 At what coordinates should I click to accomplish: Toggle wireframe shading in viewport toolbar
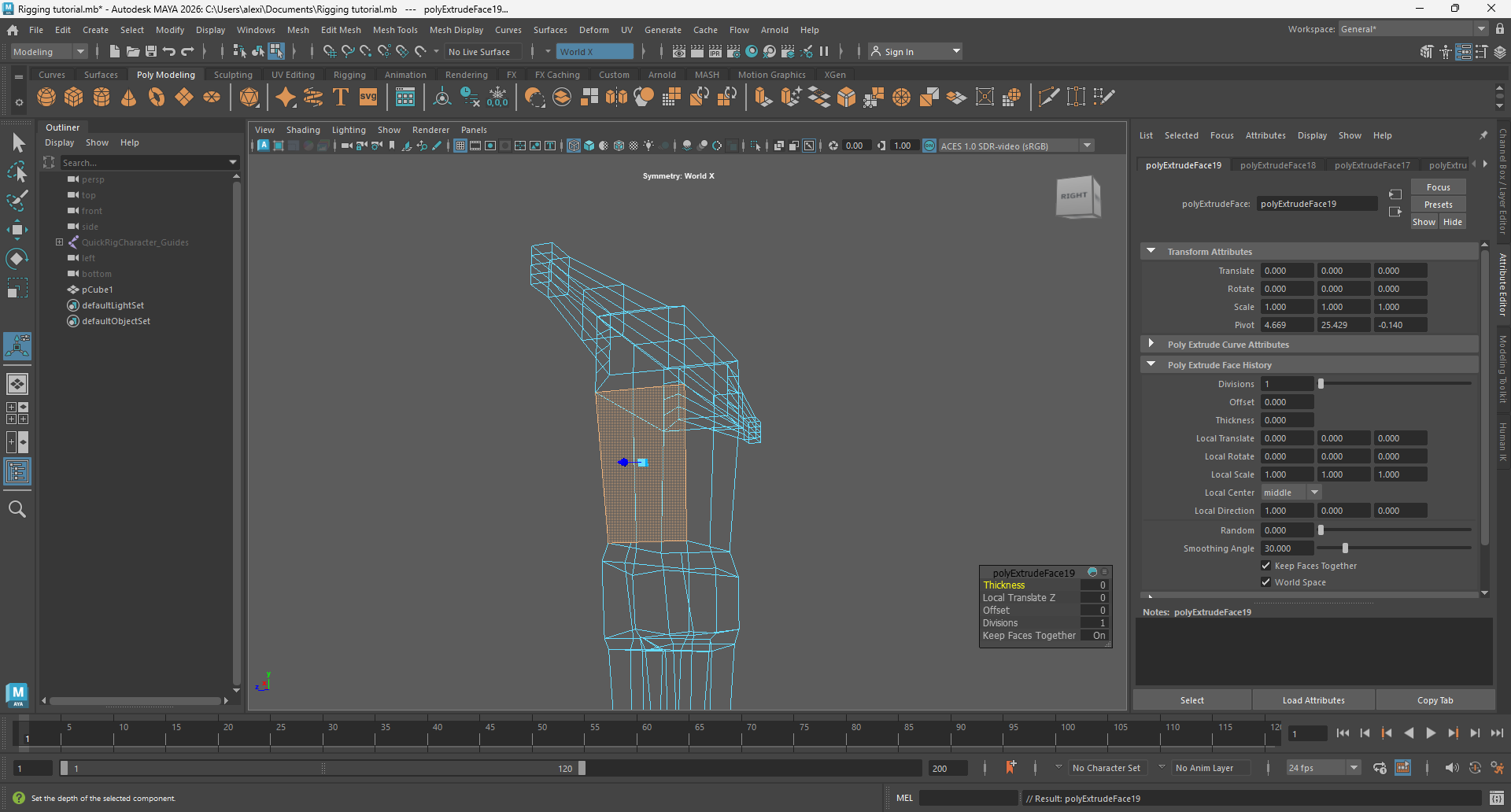tap(574, 146)
